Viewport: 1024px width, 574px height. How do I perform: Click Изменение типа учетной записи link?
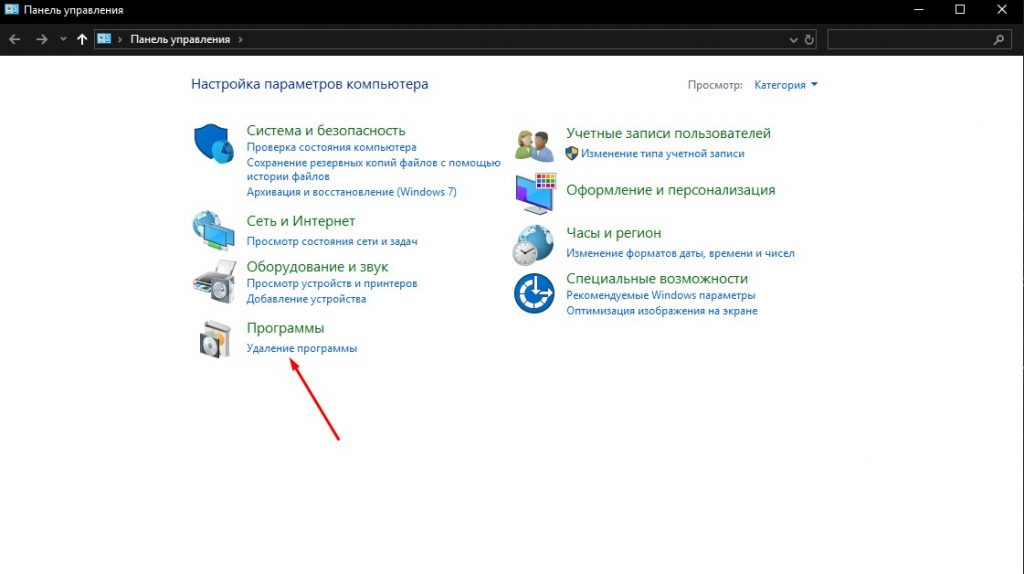pyautogui.click(x=663, y=153)
